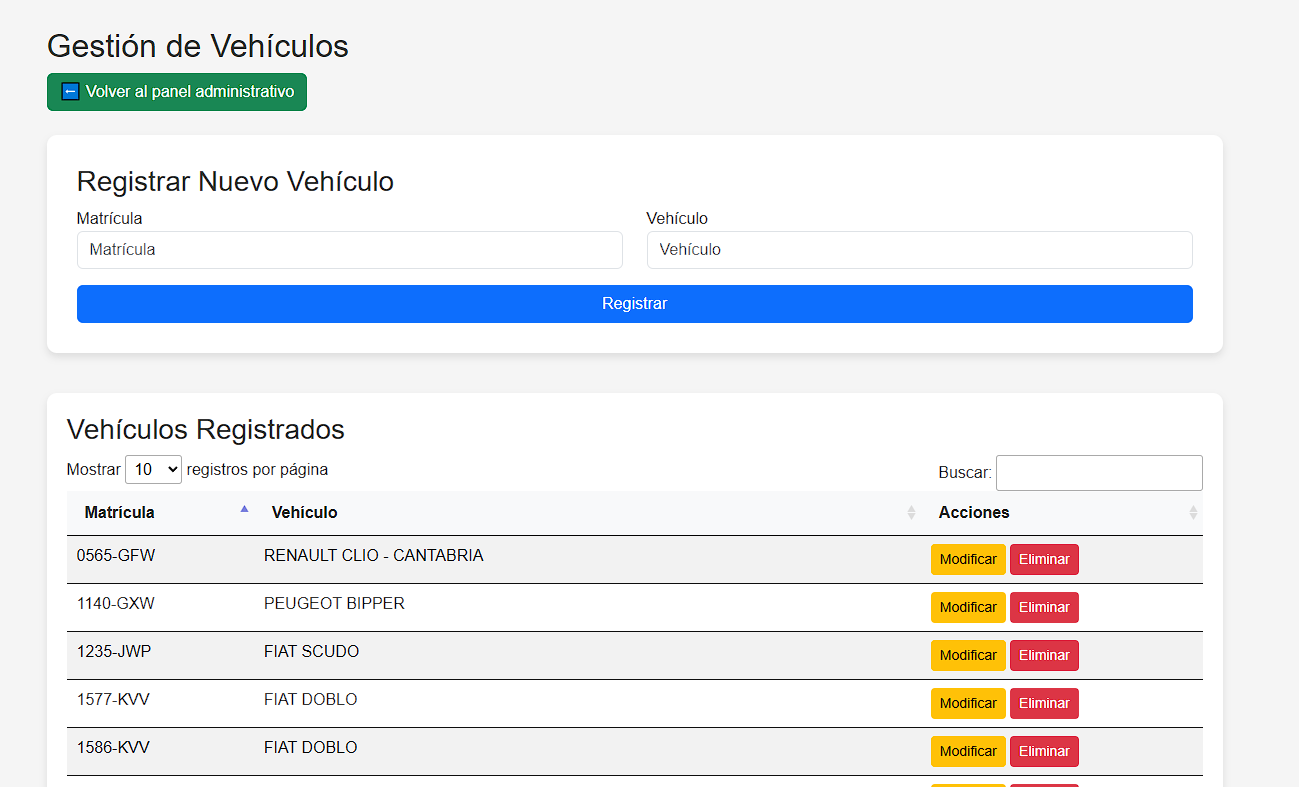This screenshot has width=1299, height=787.
Task: Delete the vehicle 0565-GFW
Action: click(1044, 560)
